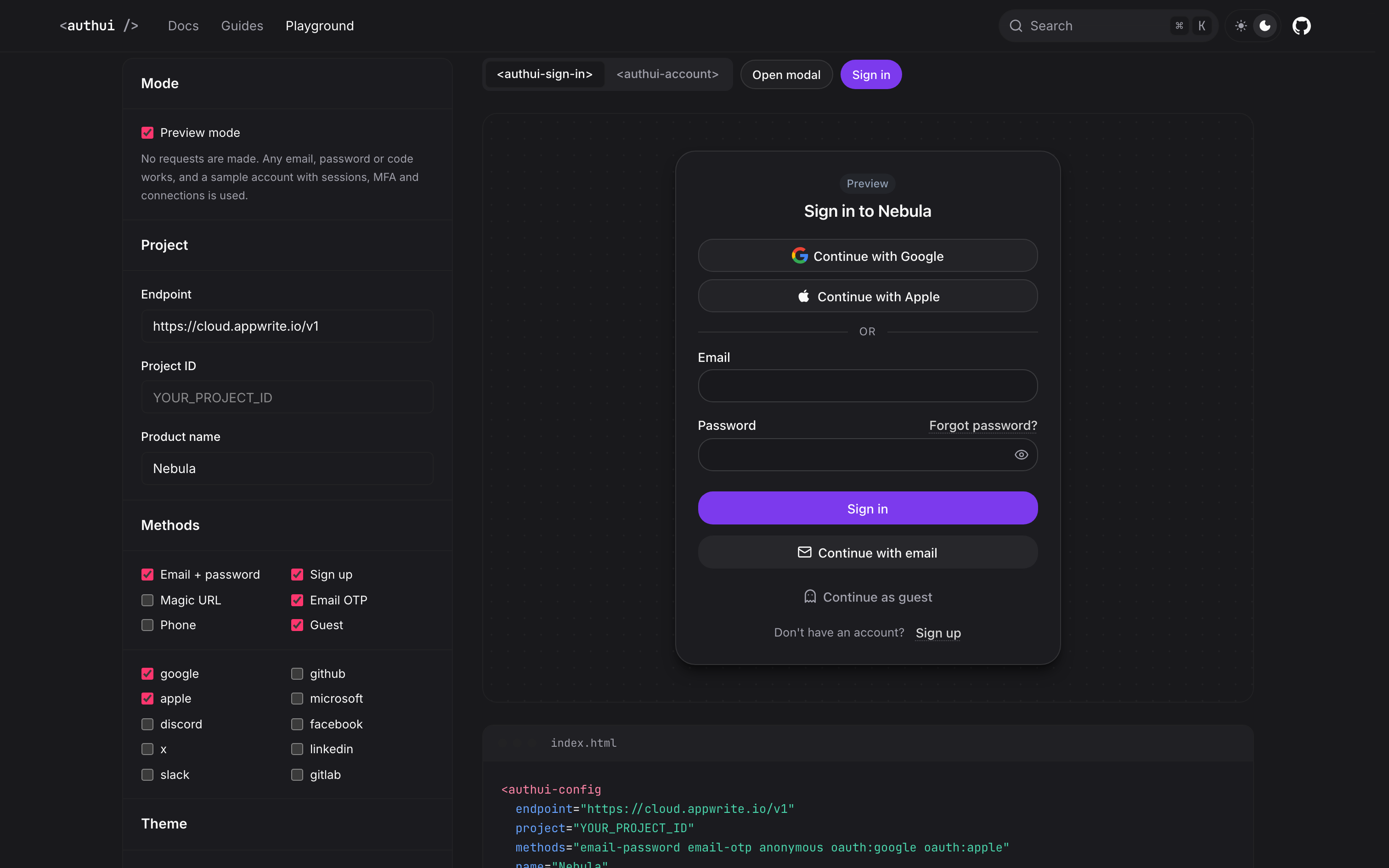Click the Methods section heading

tap(170, 525)
